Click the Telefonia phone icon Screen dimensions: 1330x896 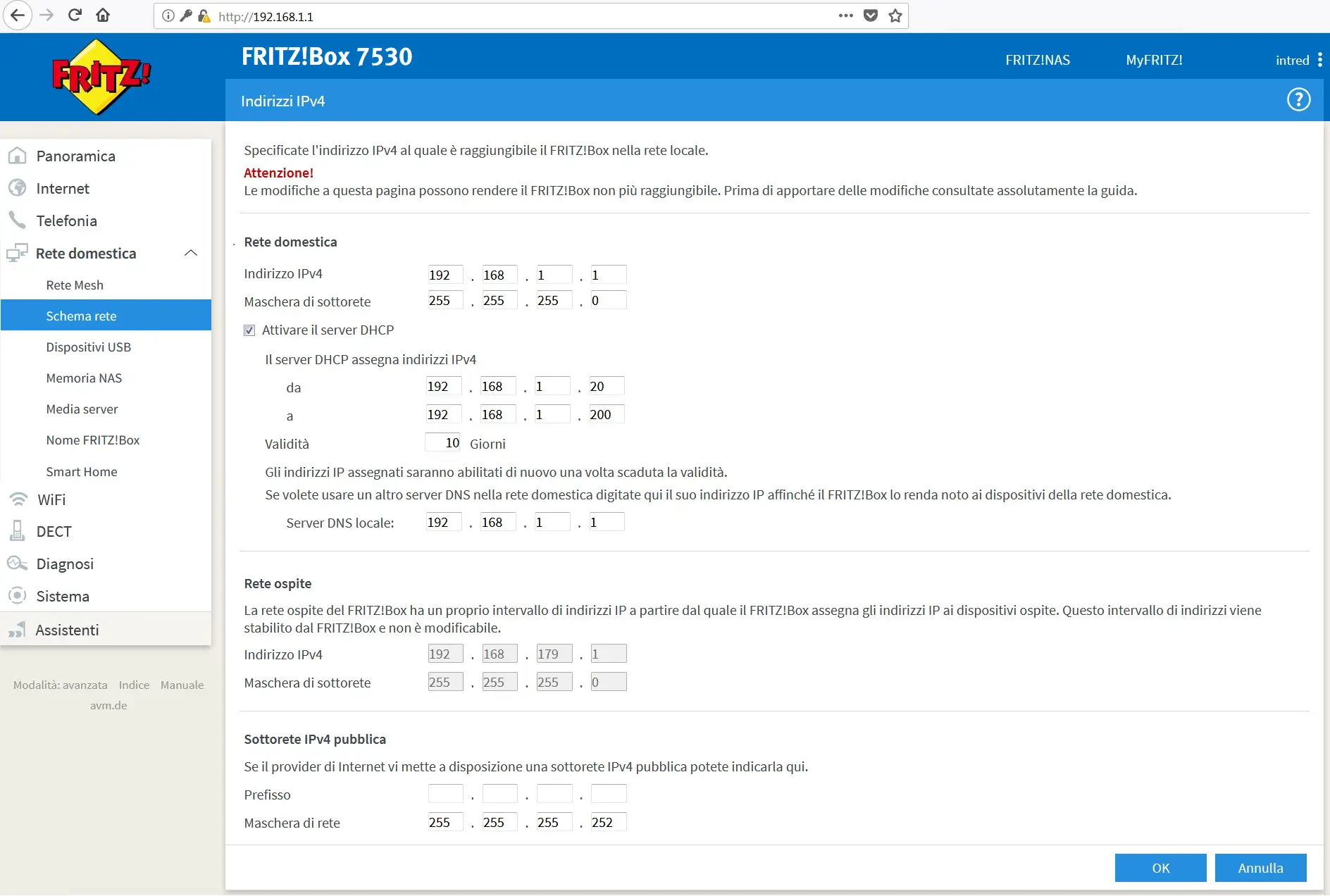tap(18, 220)
